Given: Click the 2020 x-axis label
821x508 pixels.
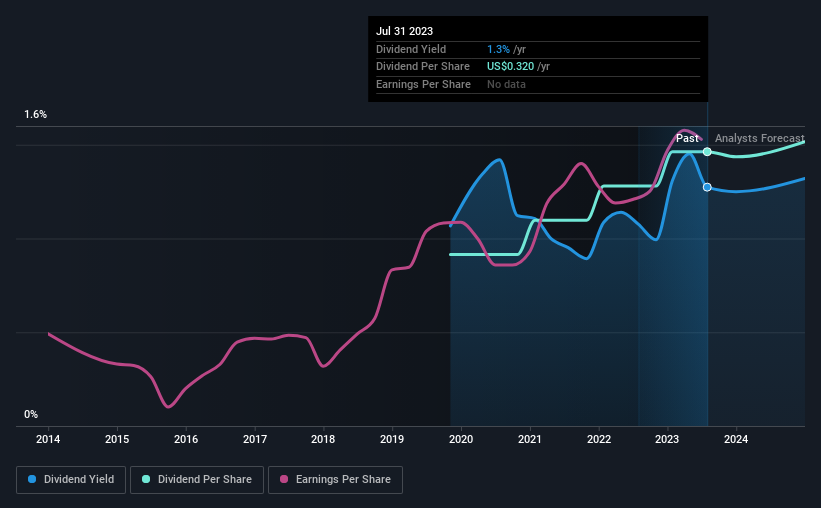Looking at the screenshot, I should (461, 439).
